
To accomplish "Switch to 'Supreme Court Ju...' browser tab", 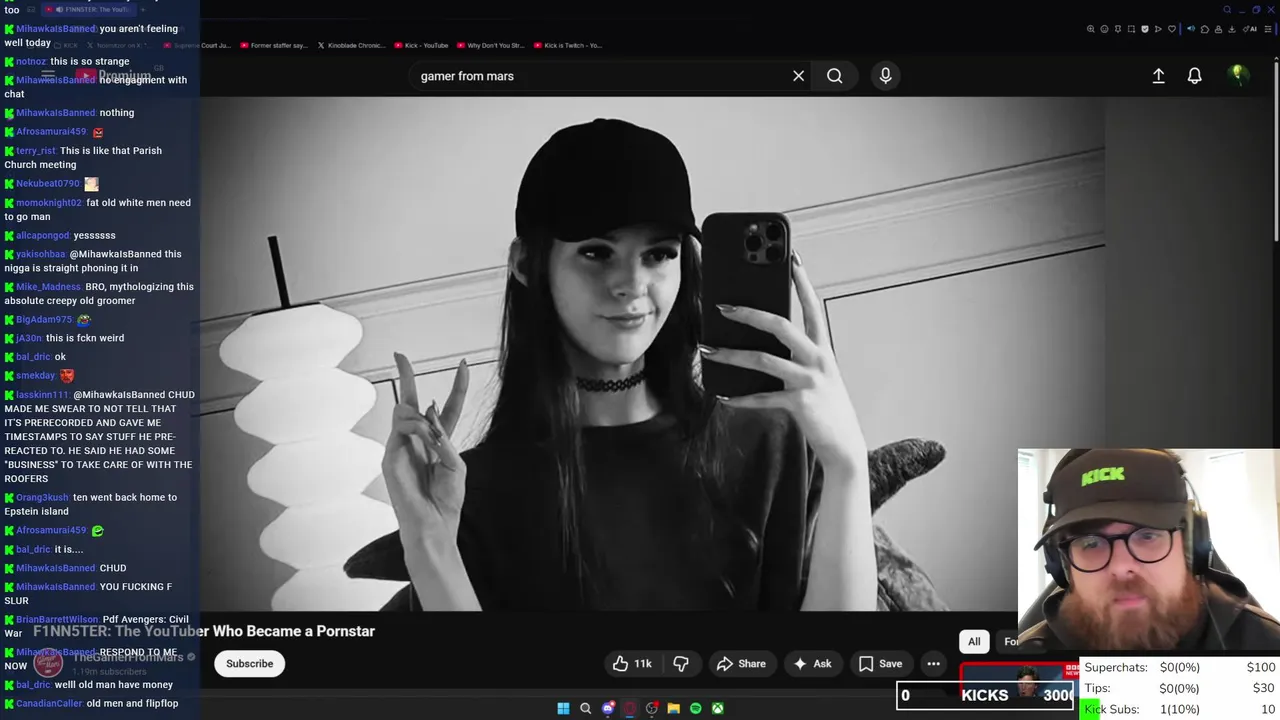I will [x=197, y=45].
